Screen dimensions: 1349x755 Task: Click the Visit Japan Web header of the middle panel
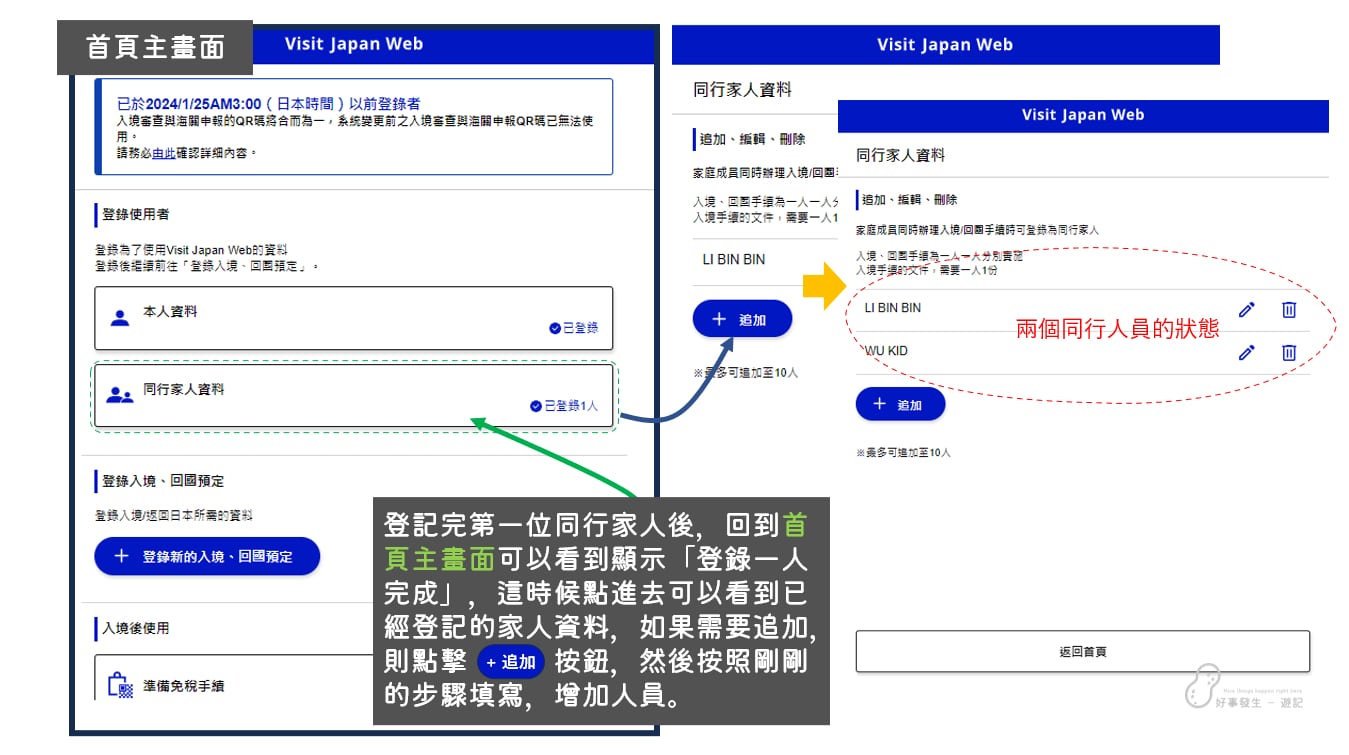pyautogui.click(x=945, y=45)
